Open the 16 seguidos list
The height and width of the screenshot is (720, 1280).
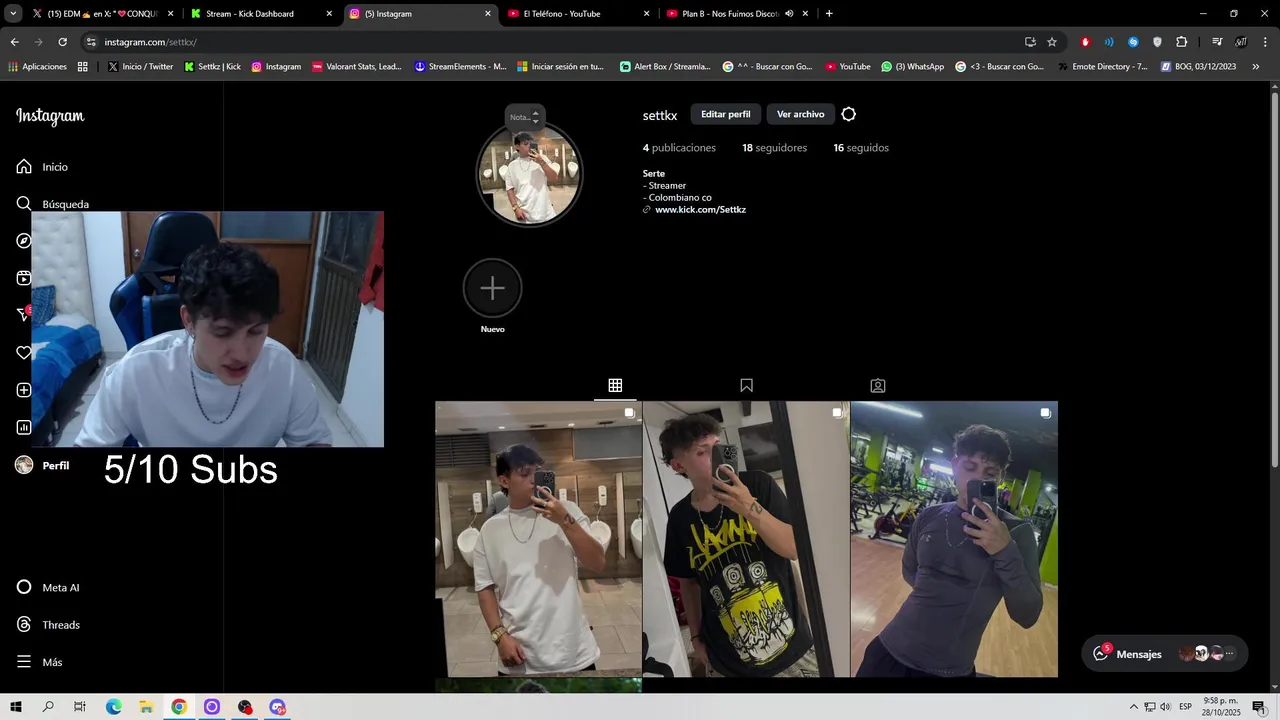(861, 148)
